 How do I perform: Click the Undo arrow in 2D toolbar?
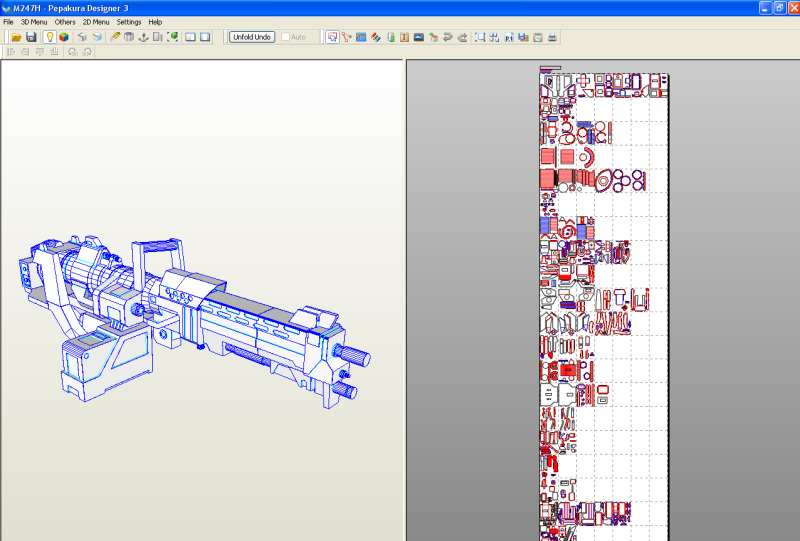pyautogui.click(x=448, y=37)
